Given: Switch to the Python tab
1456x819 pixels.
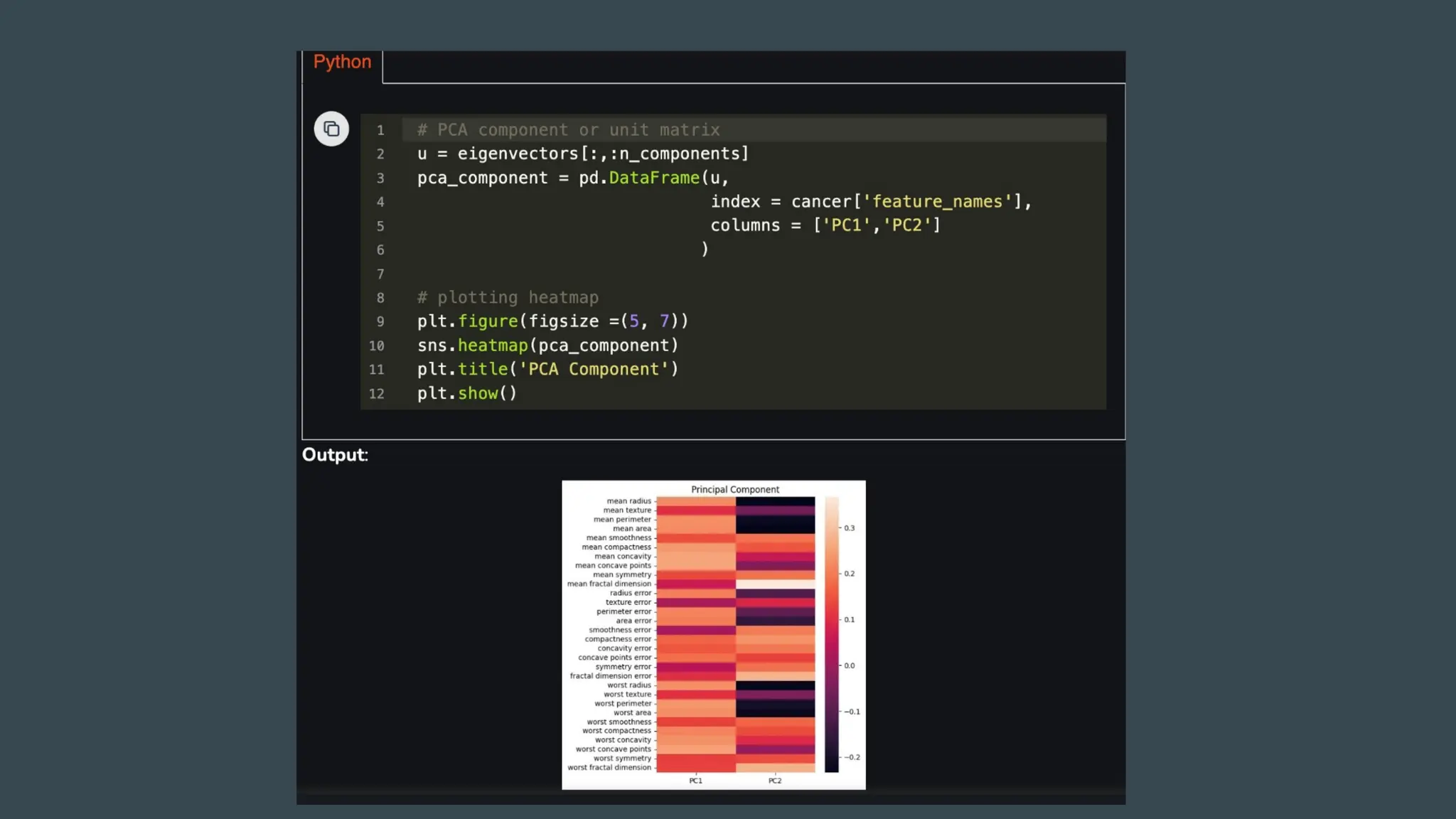Looking at the screenshot, I should coord(342,63).
